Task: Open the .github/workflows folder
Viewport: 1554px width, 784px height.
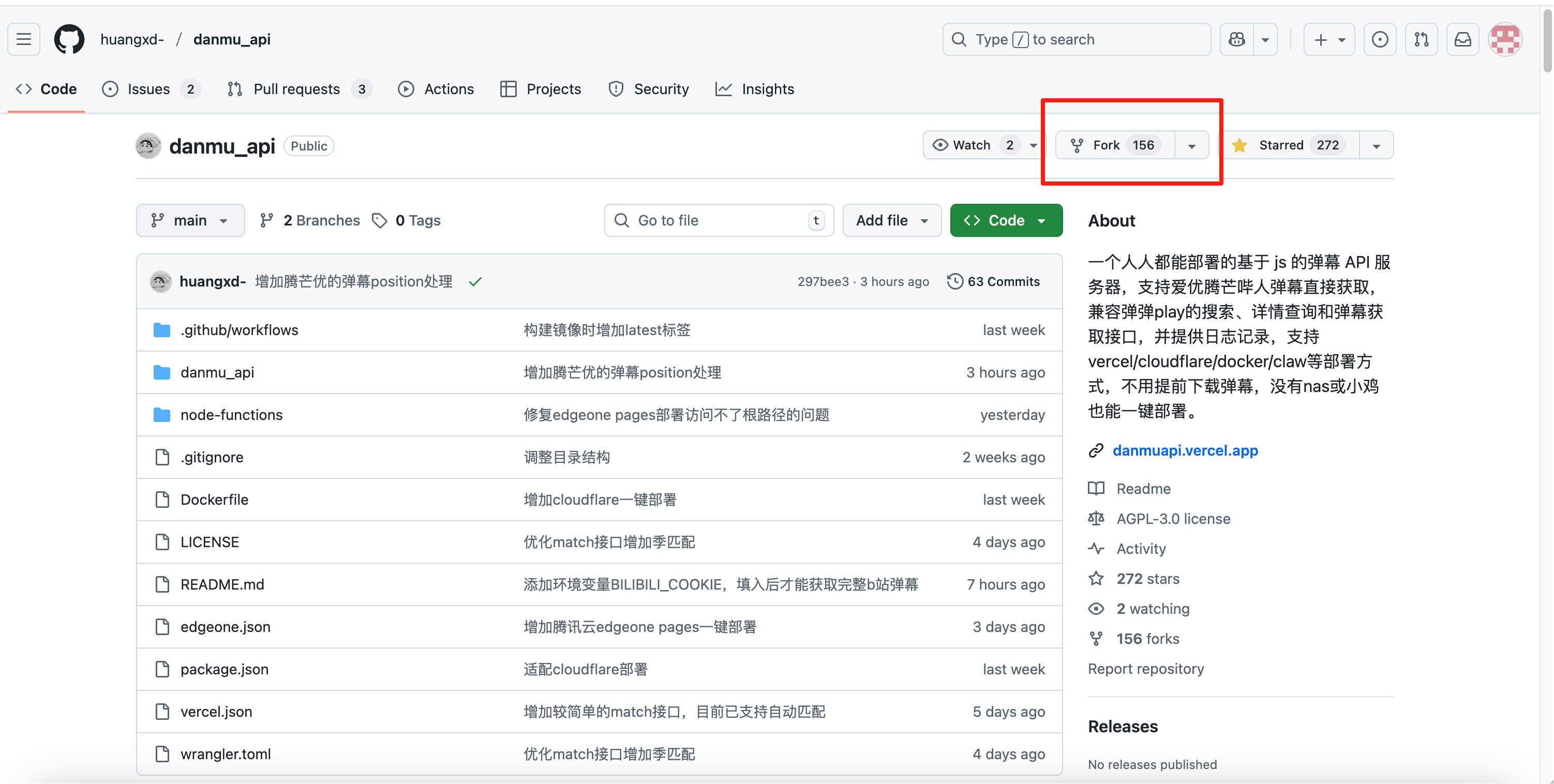Action: click(x=239, y=330)
